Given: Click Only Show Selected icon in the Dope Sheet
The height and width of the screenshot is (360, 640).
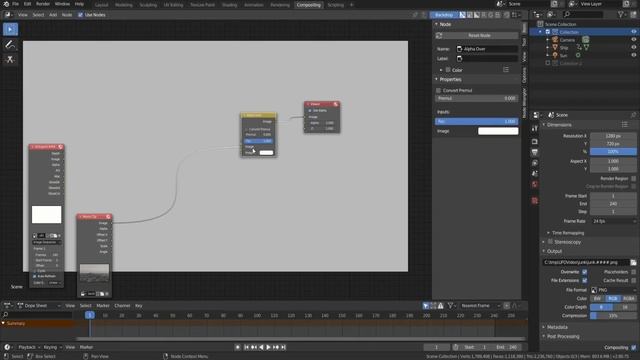Looking at the screenshot, I should click(426, 305).
